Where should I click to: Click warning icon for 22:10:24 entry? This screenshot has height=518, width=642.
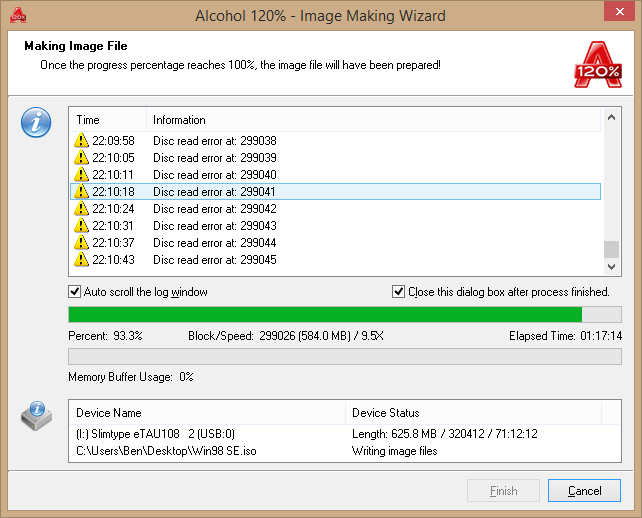pyautogui.click(x=81, y=208)
